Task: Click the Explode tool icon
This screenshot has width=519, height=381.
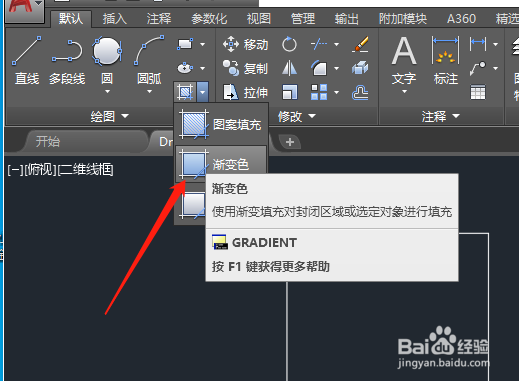Action: 360,68
